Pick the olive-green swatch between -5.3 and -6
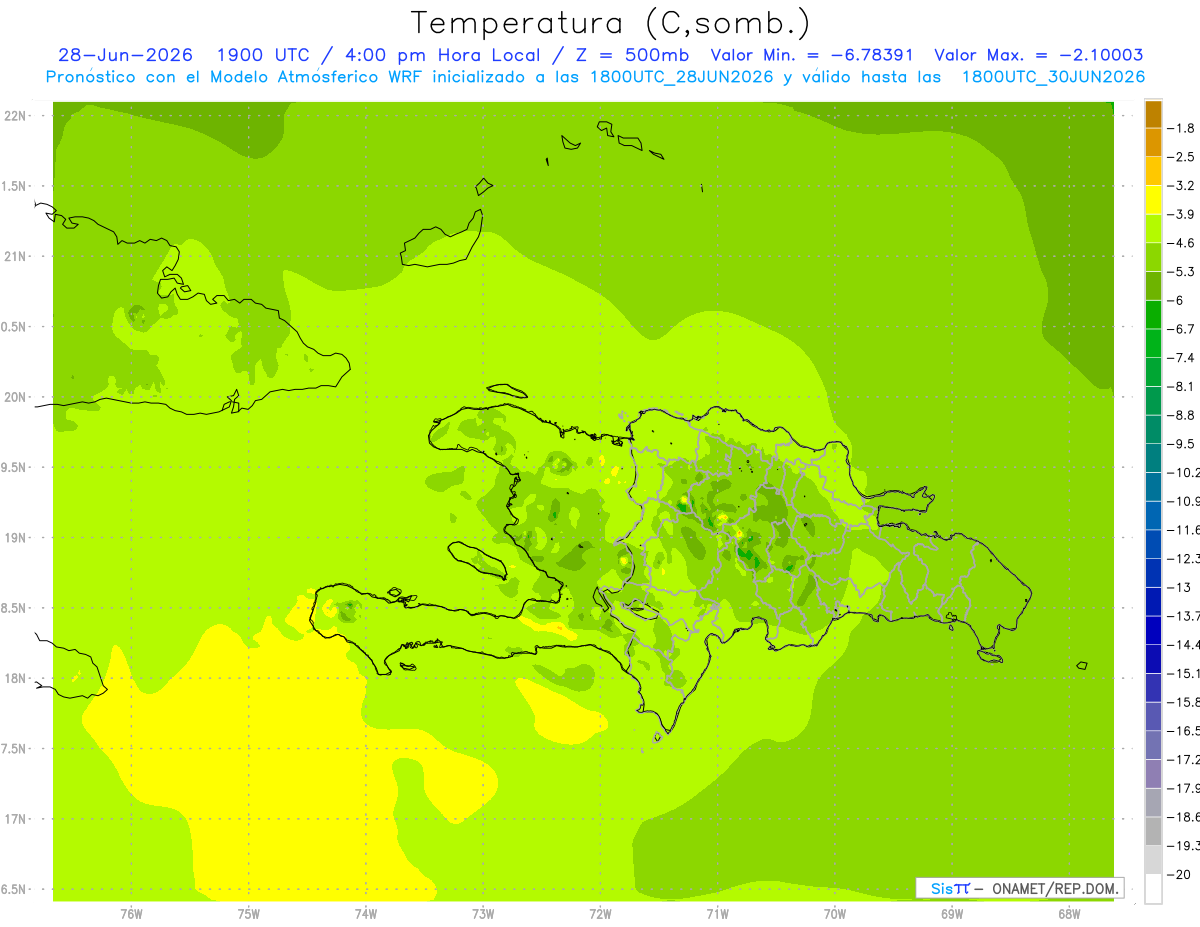This screenshot has height=927, width=1200. pyautogui.click(x=1153, y=286)
